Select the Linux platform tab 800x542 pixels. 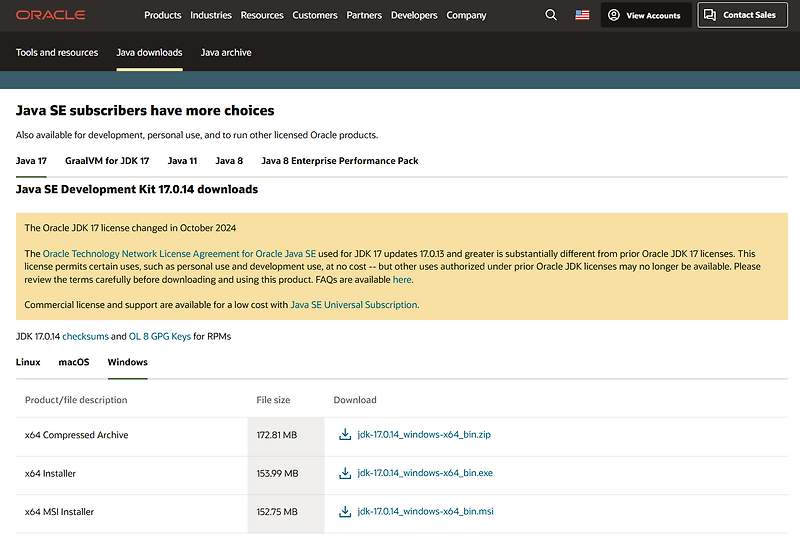point(28,362)
